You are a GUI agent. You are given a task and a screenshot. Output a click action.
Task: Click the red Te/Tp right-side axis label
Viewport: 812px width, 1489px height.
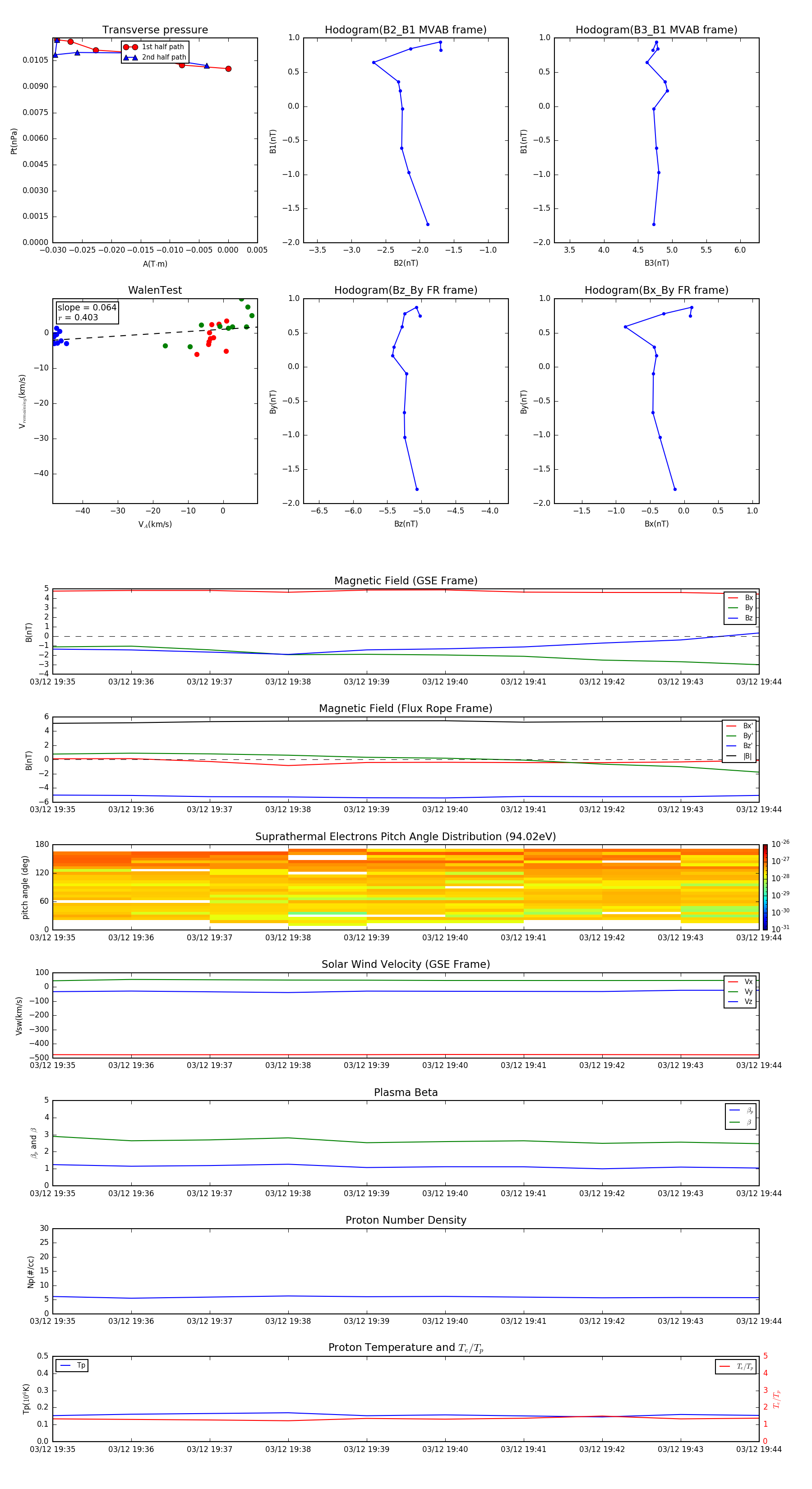click(x=777, y=1399)
